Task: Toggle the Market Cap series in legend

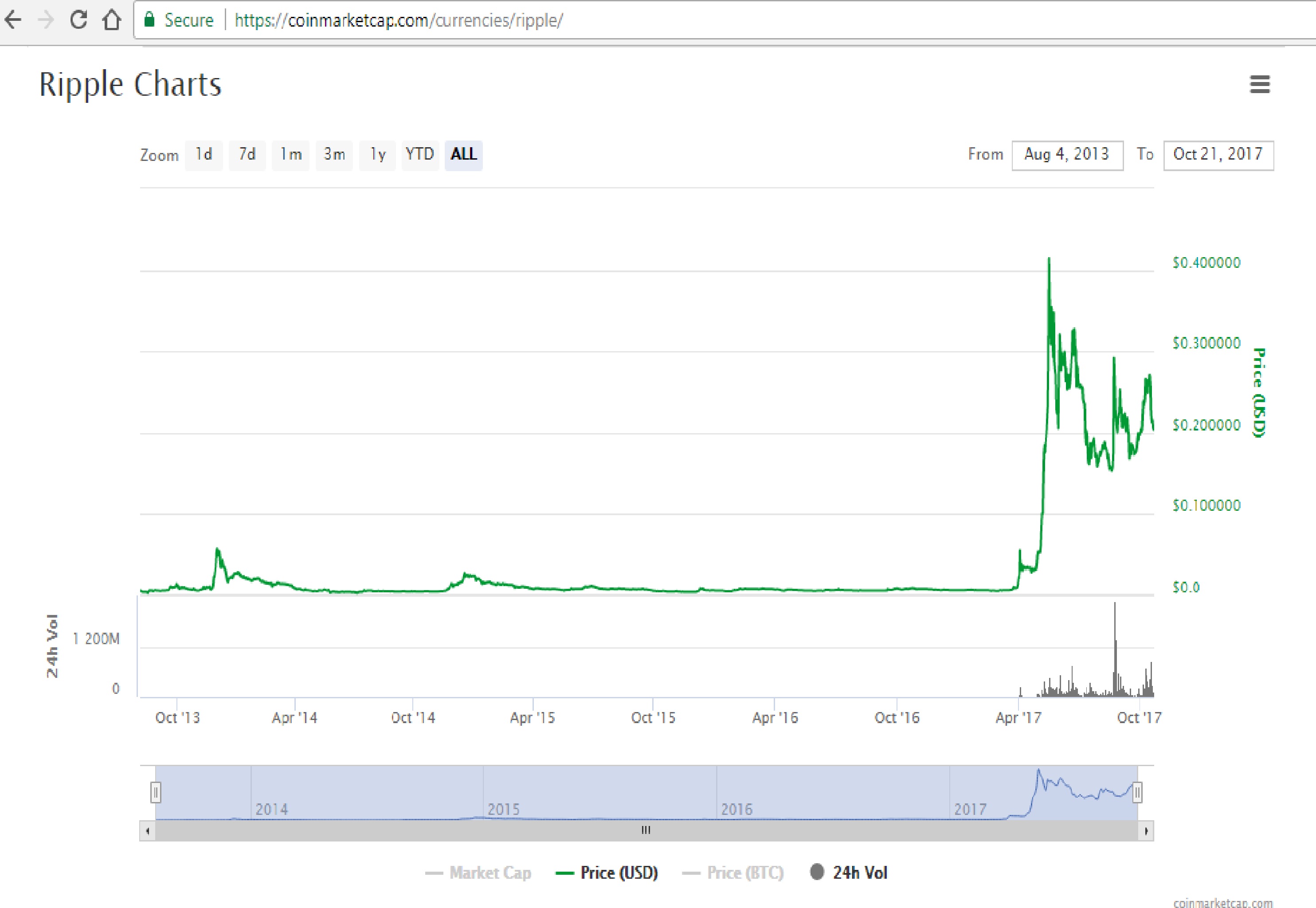Action: pyautogui.click(x=478, y=873)
